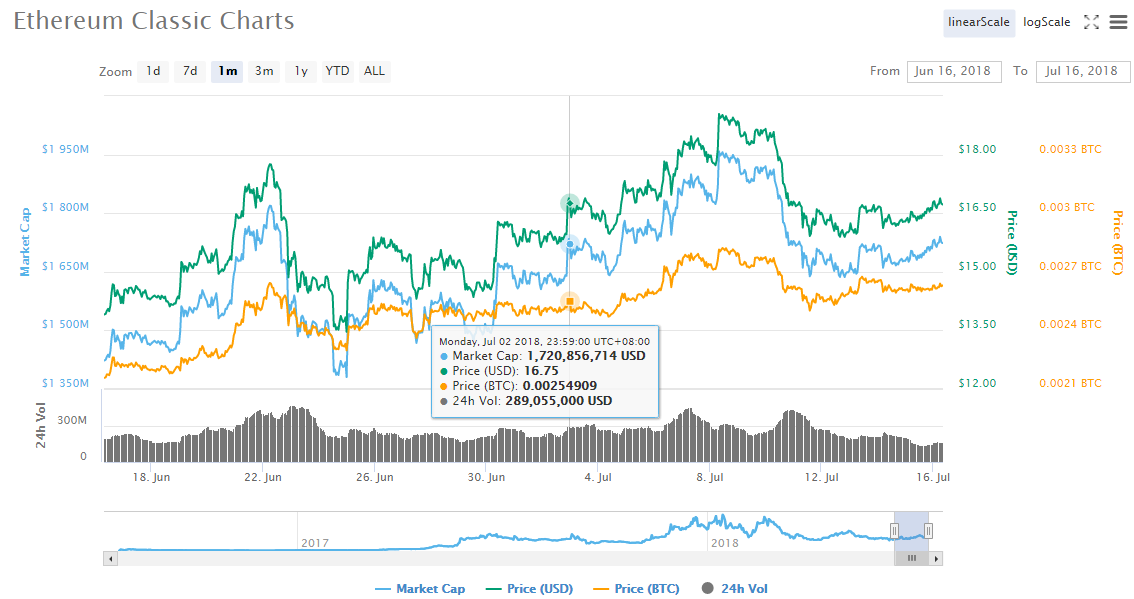Screen dimensions: 1134x599
Task: Open the chart hamburger menu icon
Action: [x=1118, y=22]
